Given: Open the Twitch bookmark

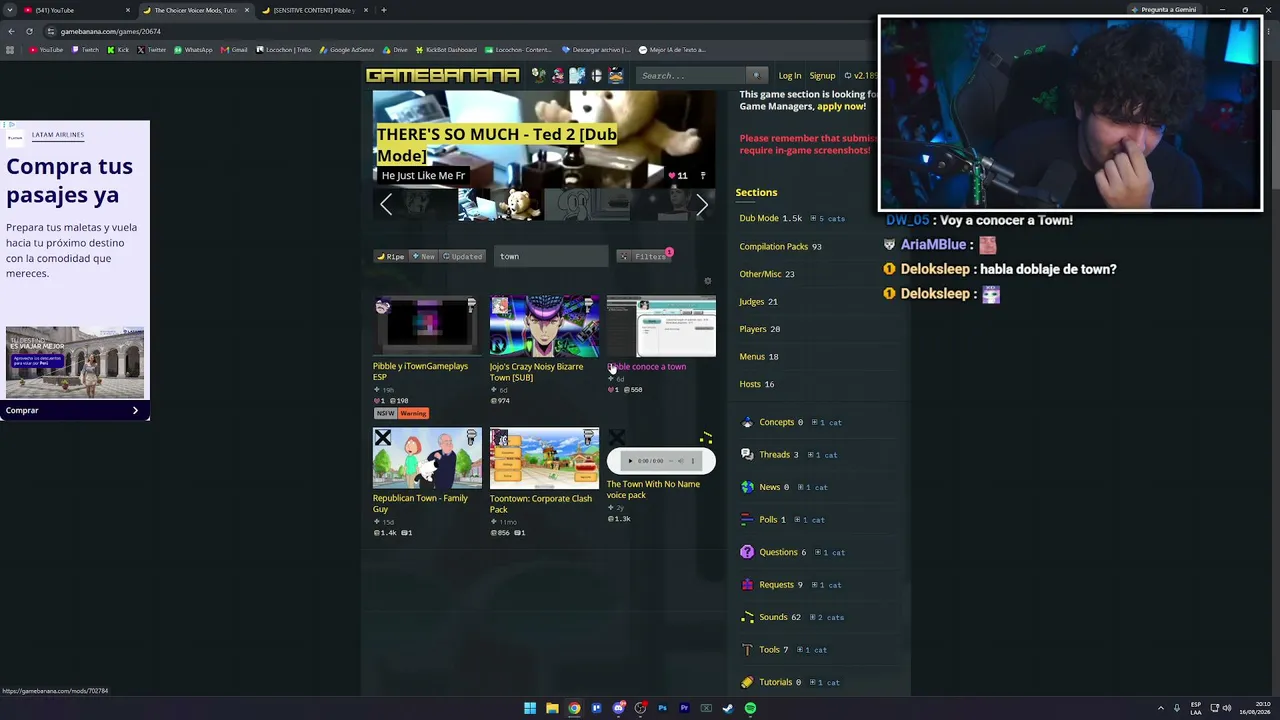Looking at the screenshot, I should [x=86, y=50].
